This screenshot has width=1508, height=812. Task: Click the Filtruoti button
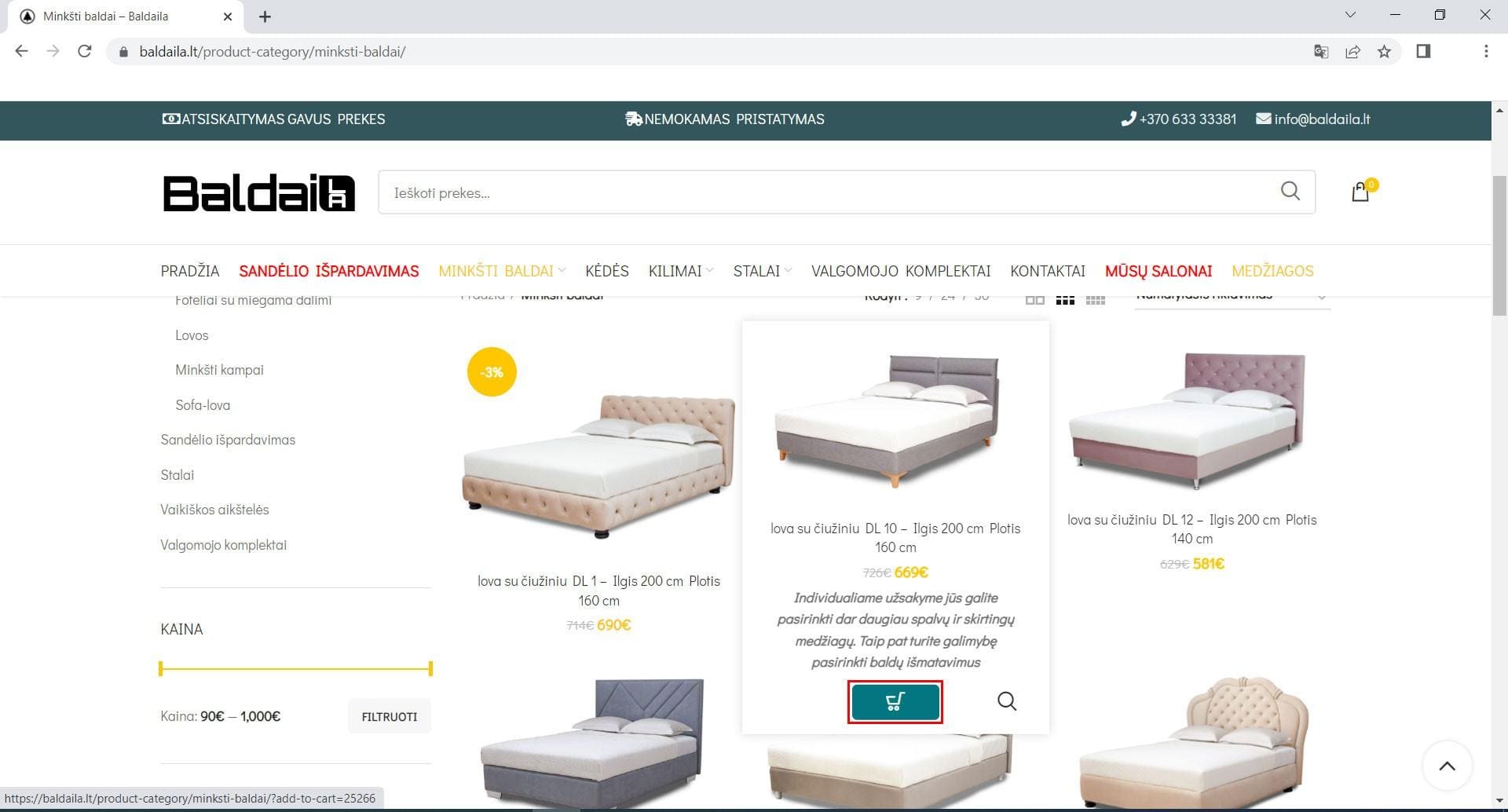[x=389, y=716]
